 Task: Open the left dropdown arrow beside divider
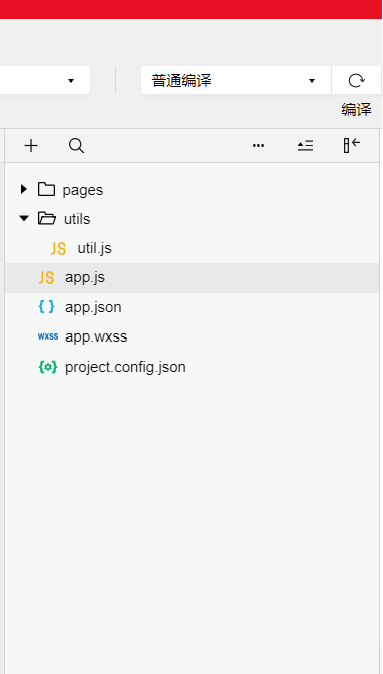click(x=71, y=80)
